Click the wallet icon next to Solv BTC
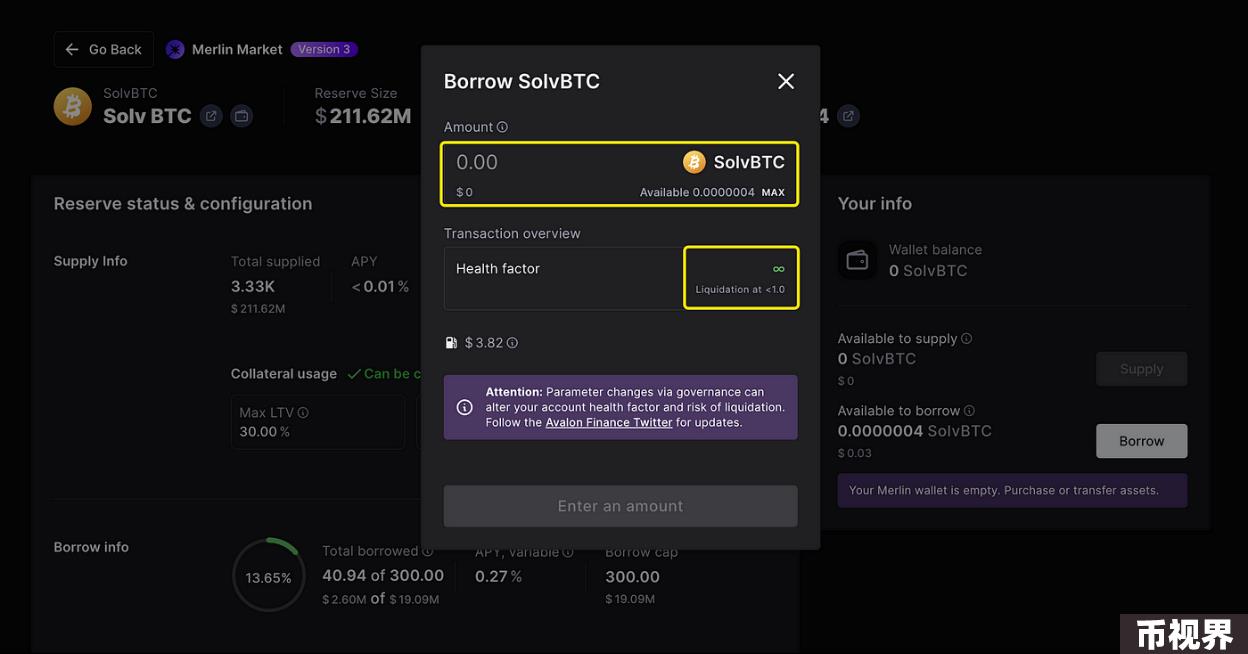The height and width of the screenshot is (654, 1248). (242, 116)
